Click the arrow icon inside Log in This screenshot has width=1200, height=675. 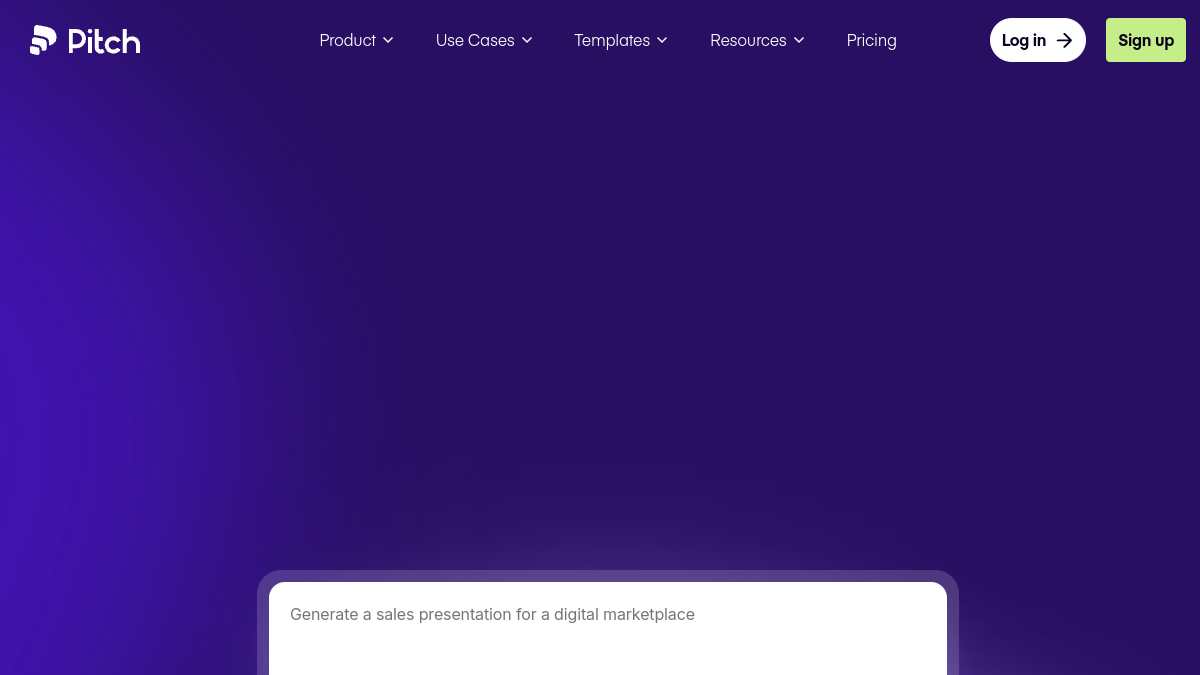pyautogui.click(x=1064, y=40)
